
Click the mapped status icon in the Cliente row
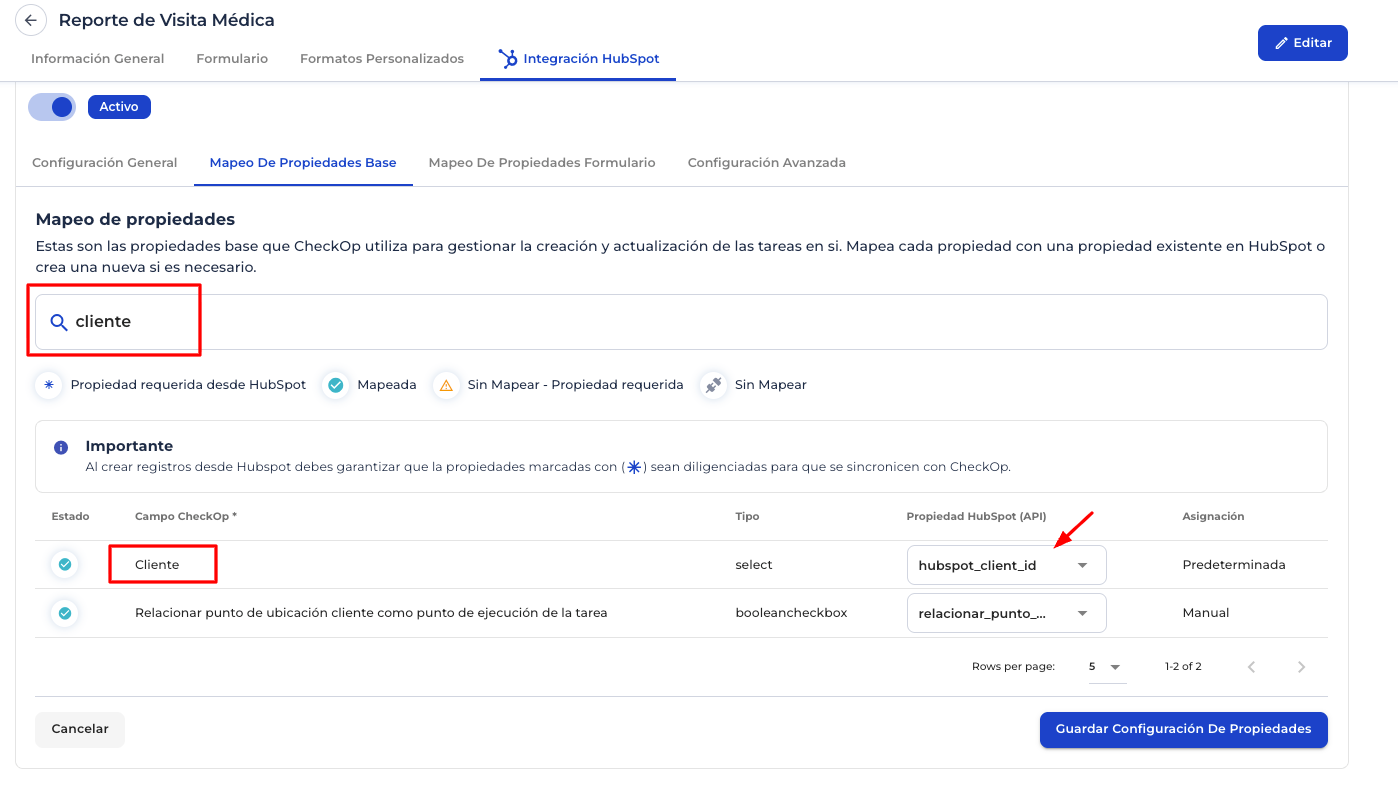click(x=65, y=565)
